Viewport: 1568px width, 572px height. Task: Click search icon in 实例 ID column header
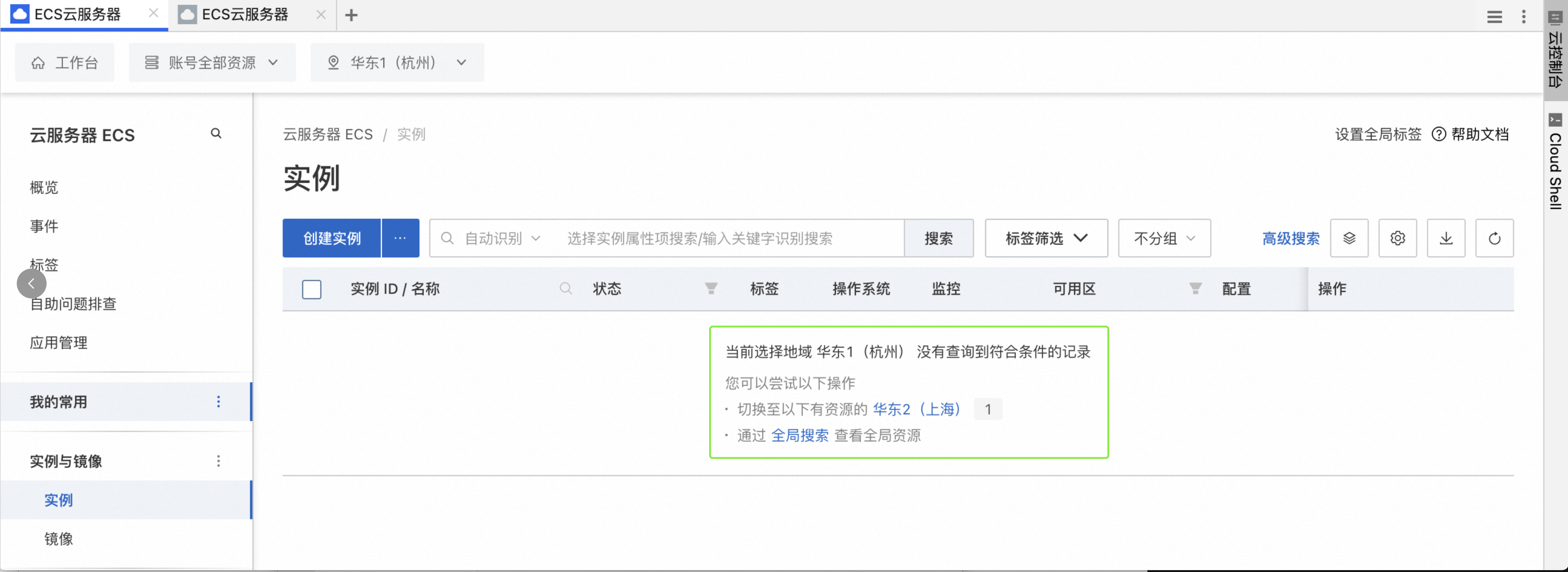(x=565, y=289)
